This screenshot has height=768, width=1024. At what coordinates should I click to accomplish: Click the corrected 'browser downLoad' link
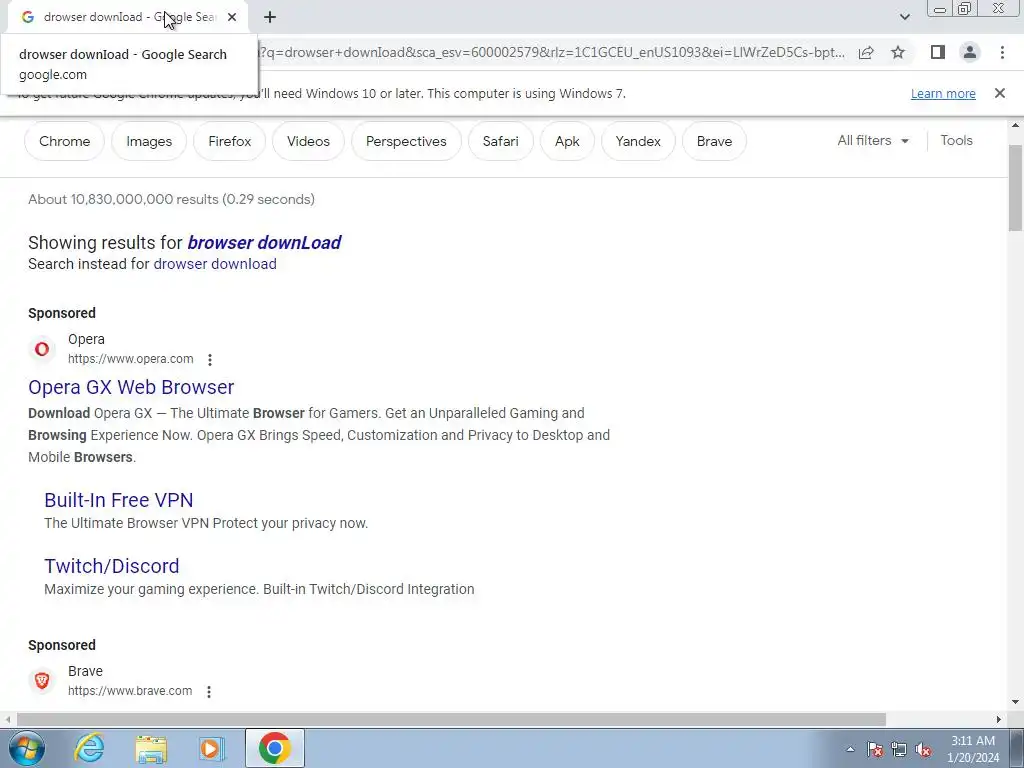tap(264, 242)
